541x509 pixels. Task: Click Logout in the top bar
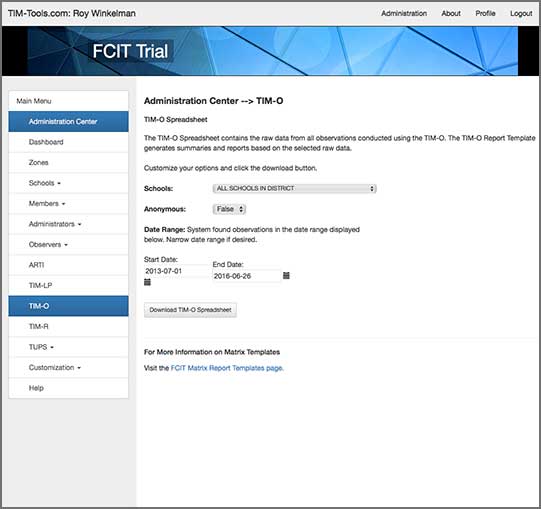(521, 13)
